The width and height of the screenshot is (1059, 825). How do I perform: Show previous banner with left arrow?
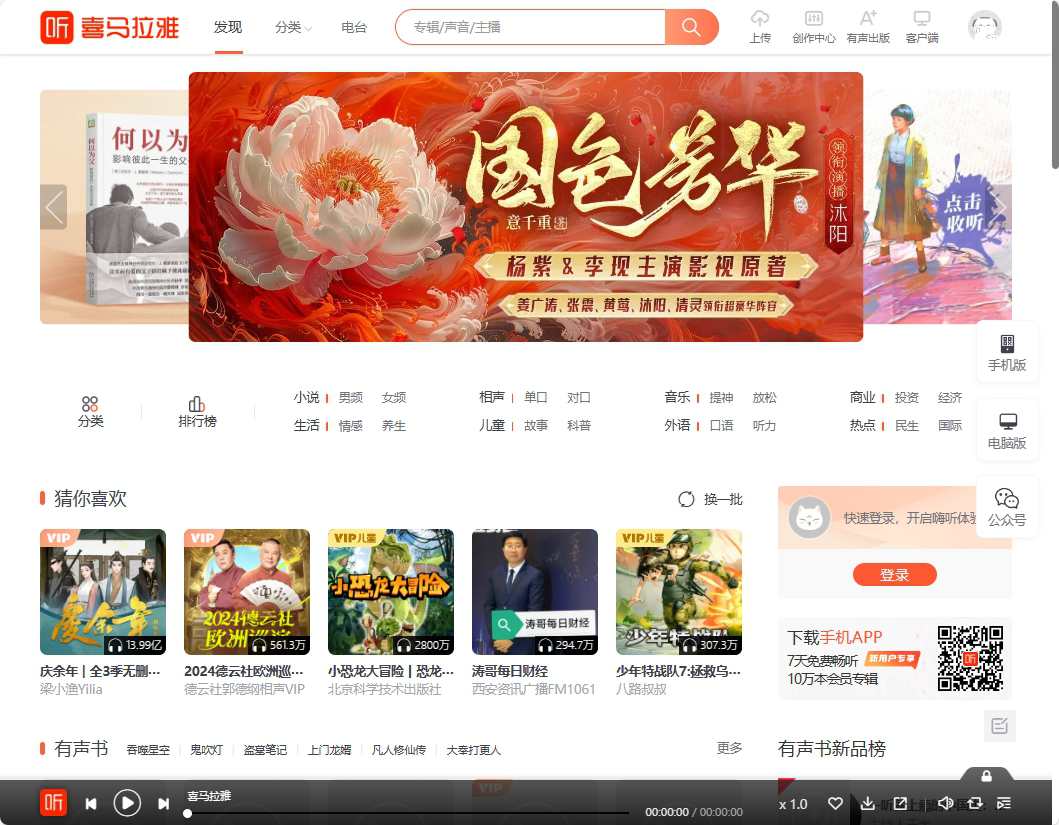pyautogui.click(x=53, y=207)
